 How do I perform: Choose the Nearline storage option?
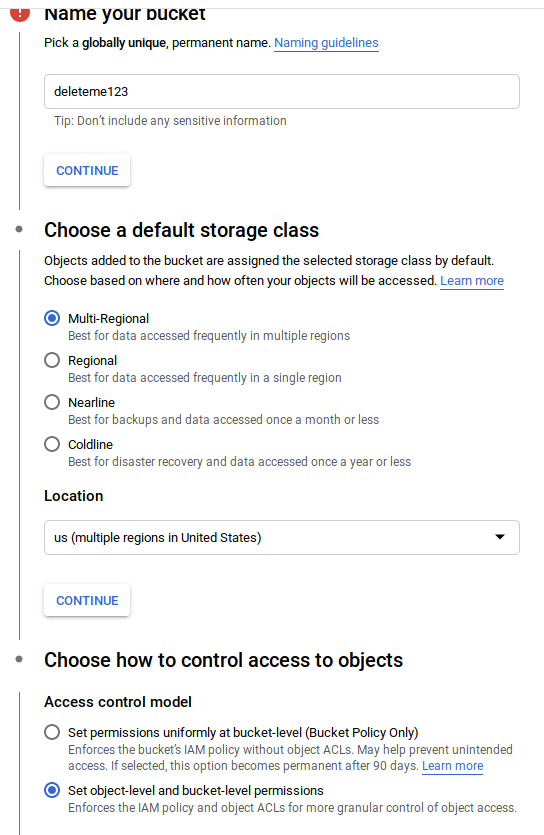click(52, 402)
